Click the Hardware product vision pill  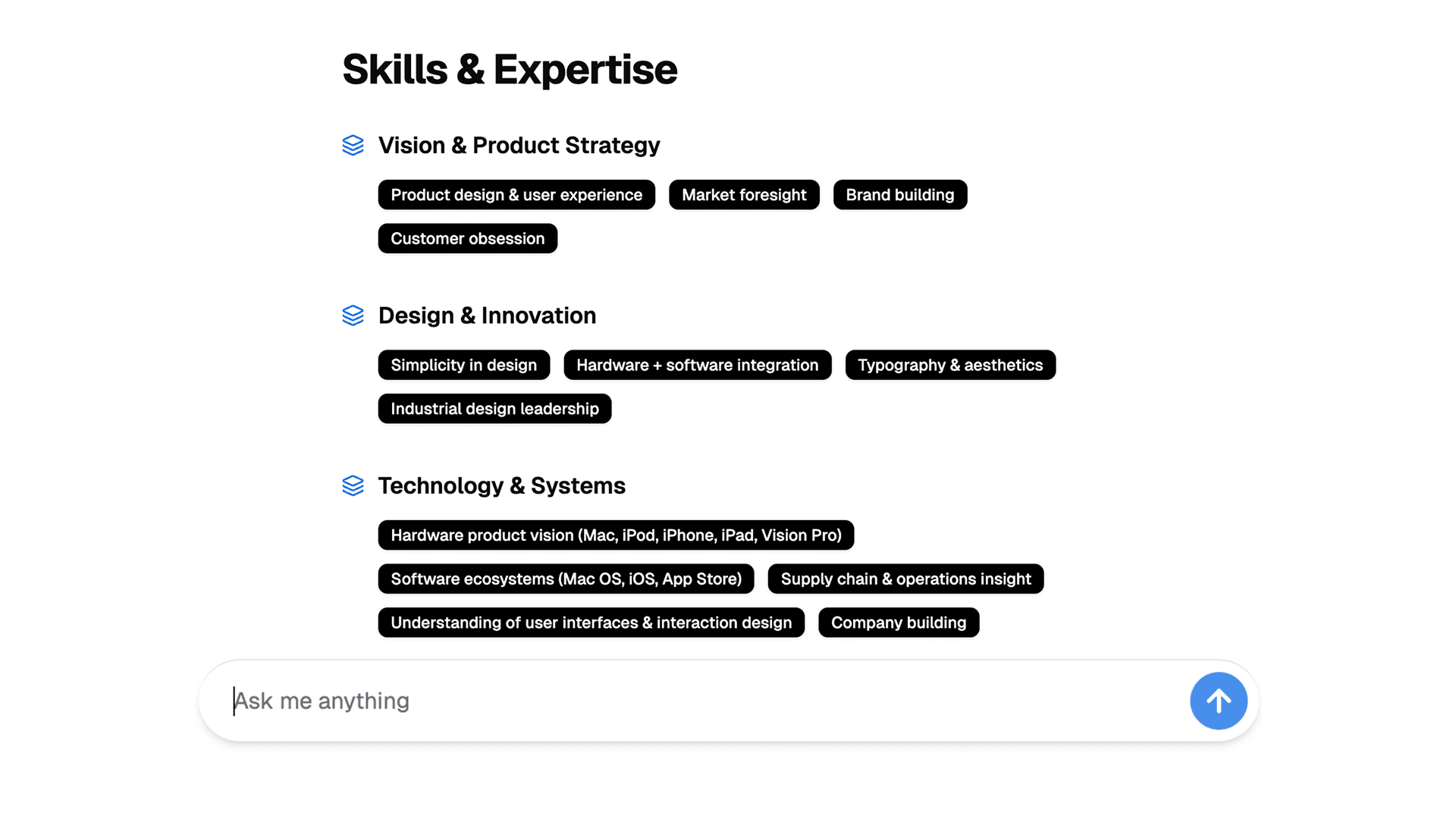(x=616, y=535)
